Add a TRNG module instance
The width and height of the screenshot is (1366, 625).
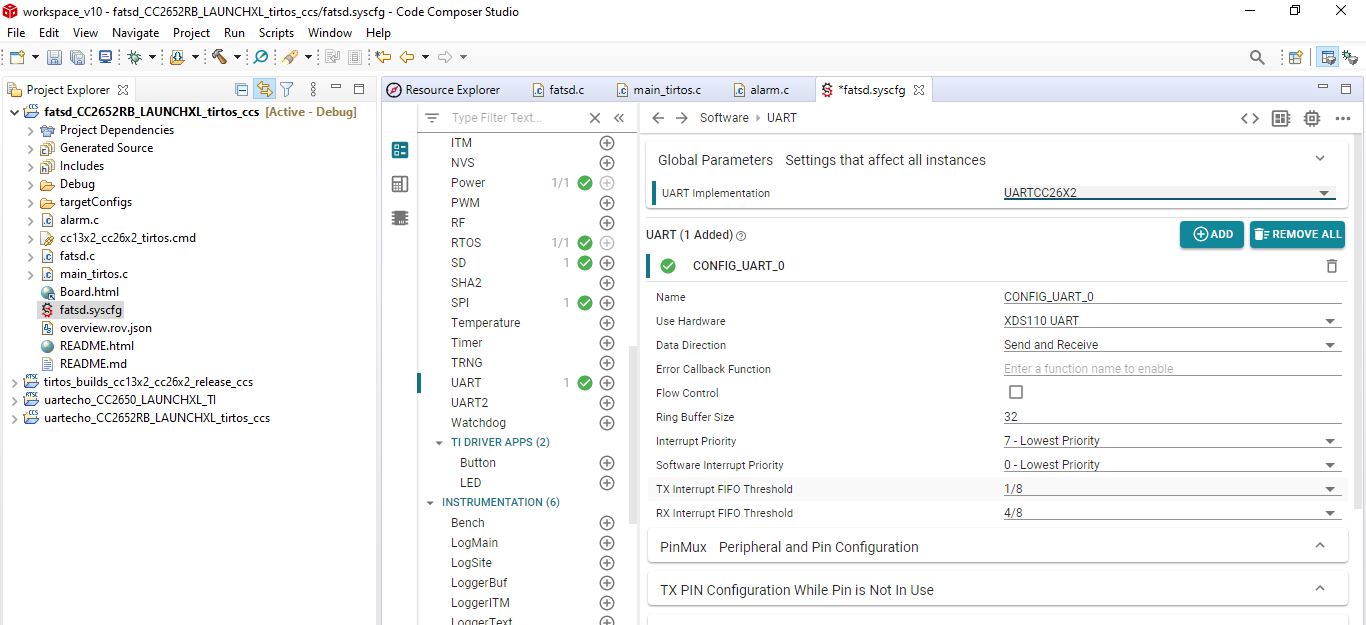click(606, 363)
